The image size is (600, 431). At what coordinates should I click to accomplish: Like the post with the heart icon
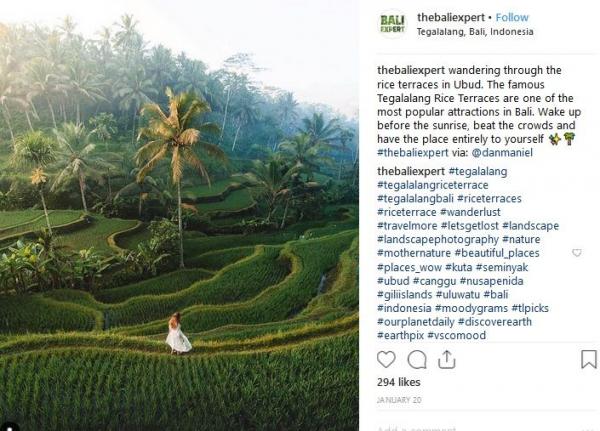click(387, 359)
